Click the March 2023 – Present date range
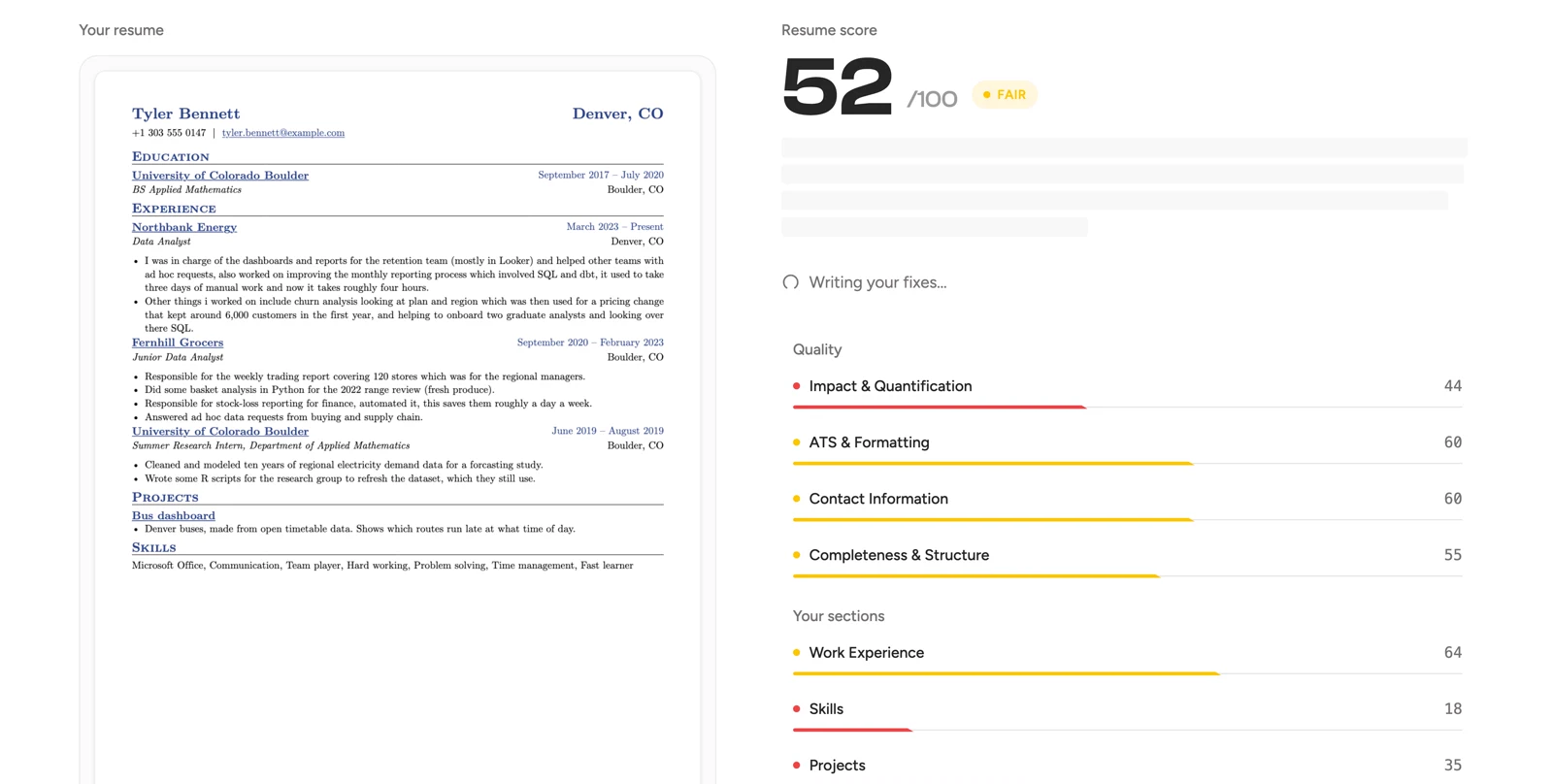 pyautogui.click(x=615, y=227)
